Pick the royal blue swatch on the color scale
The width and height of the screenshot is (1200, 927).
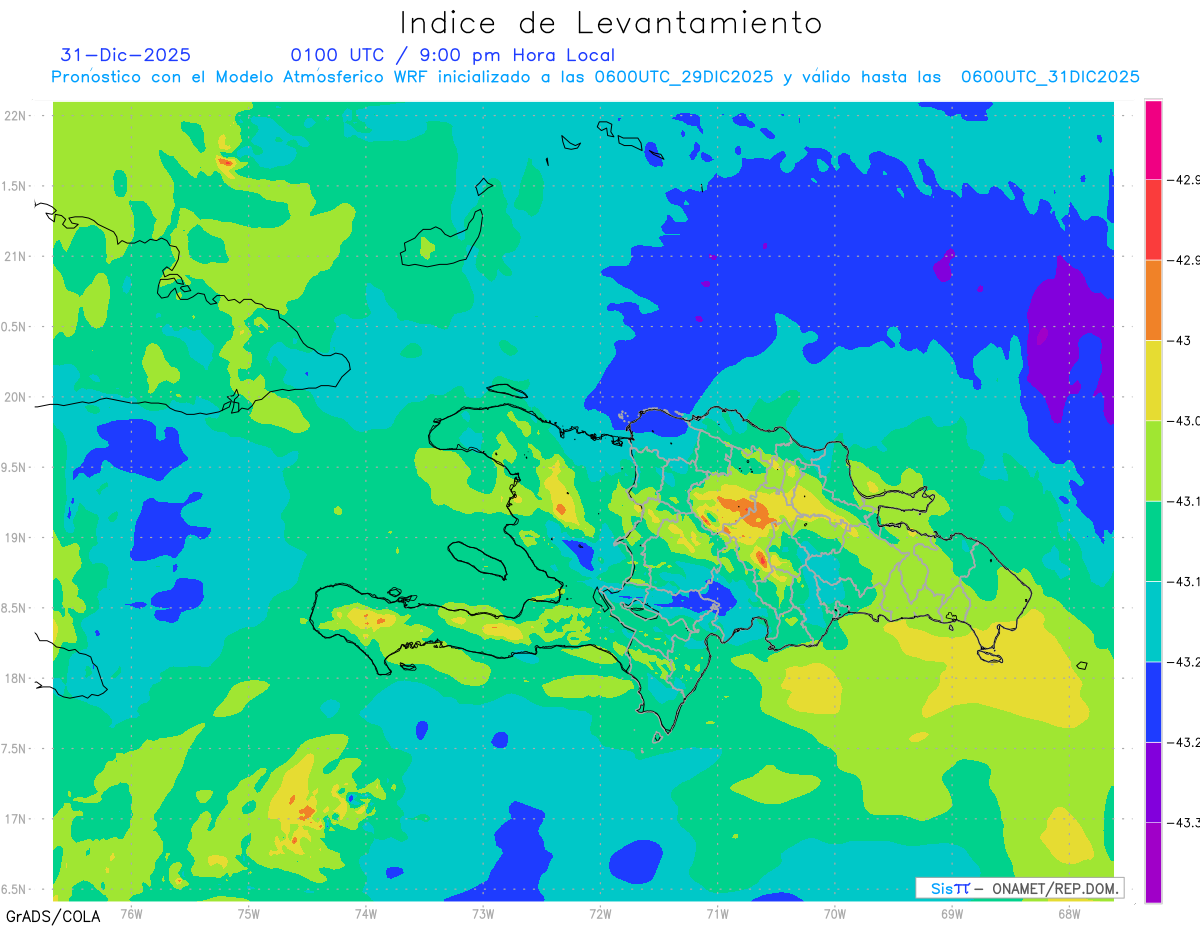tap(1153, 702)
